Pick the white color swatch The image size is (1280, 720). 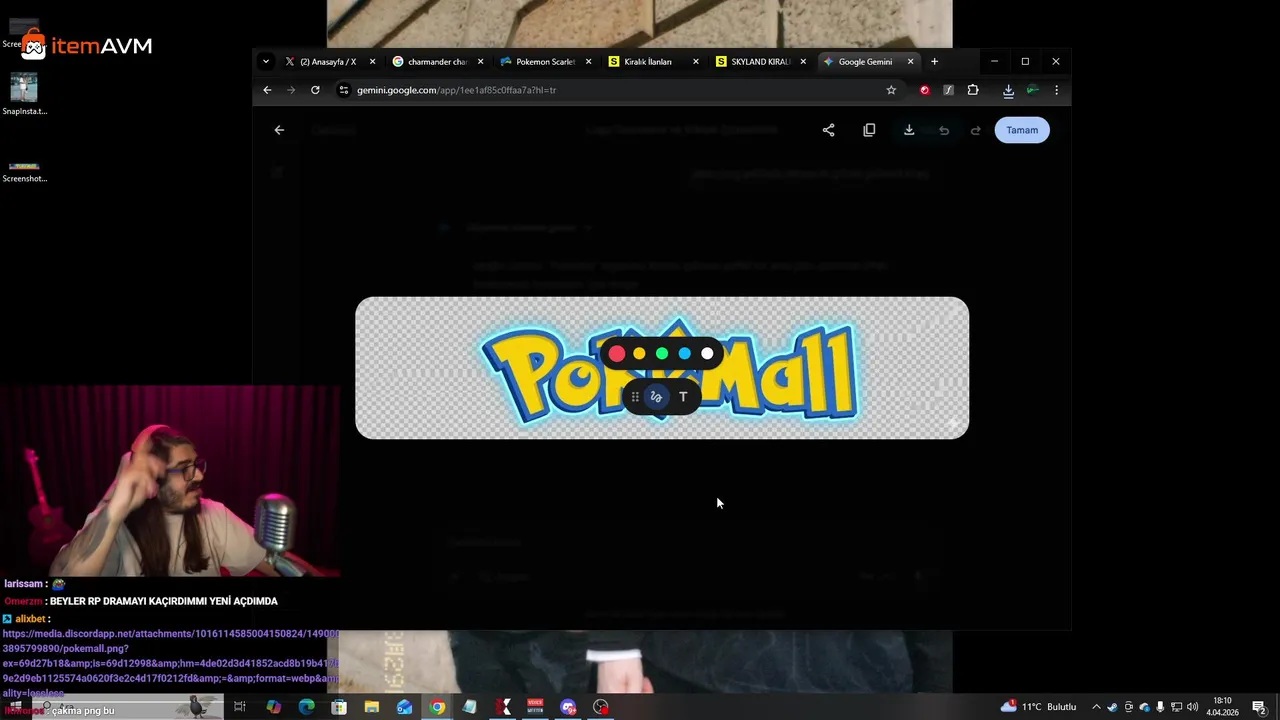pos(707,353)
